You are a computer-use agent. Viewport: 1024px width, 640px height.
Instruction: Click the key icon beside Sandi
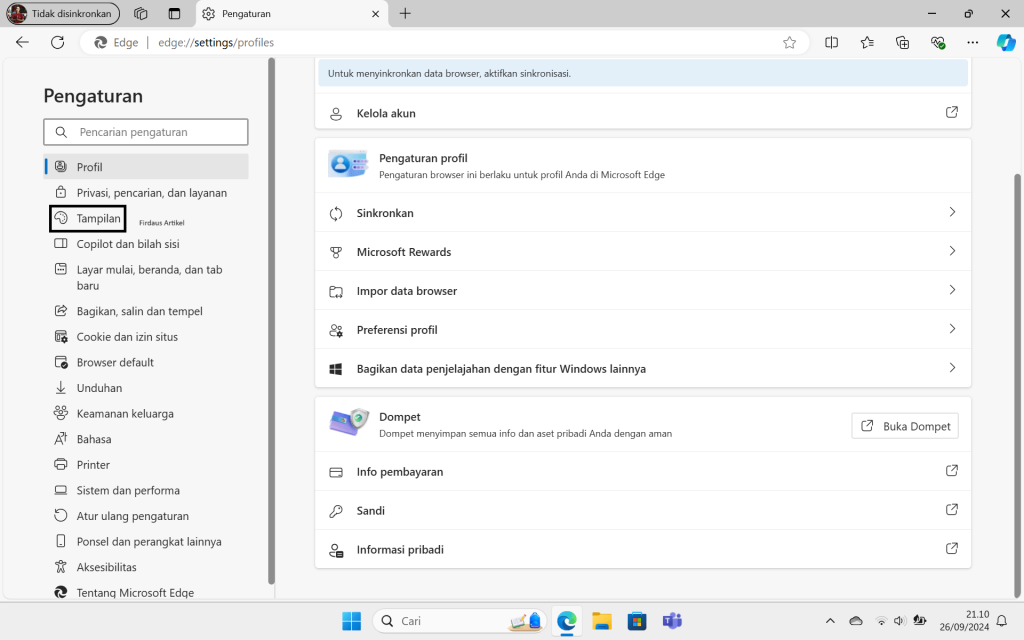pyautogui.click(x=335, y=510)
